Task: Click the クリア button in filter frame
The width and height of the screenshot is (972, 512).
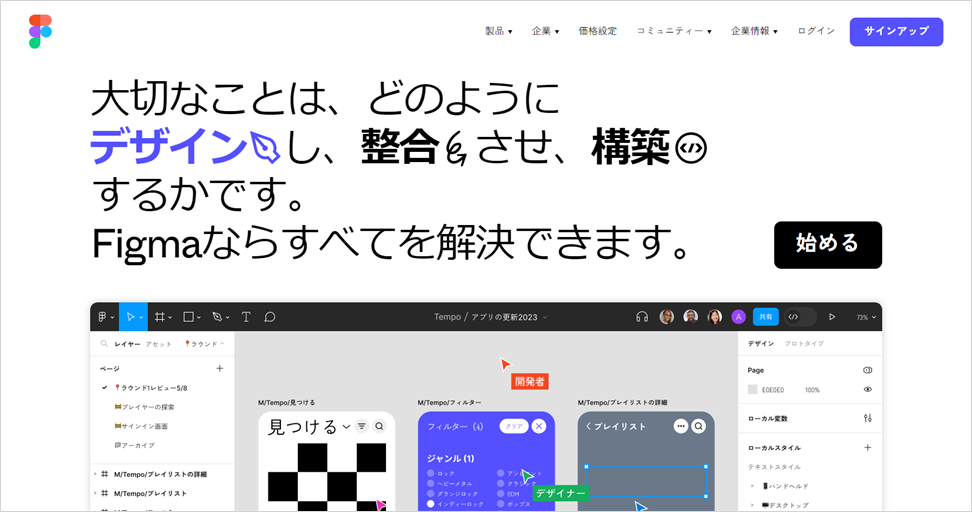Action: click(x=514, y=426)
